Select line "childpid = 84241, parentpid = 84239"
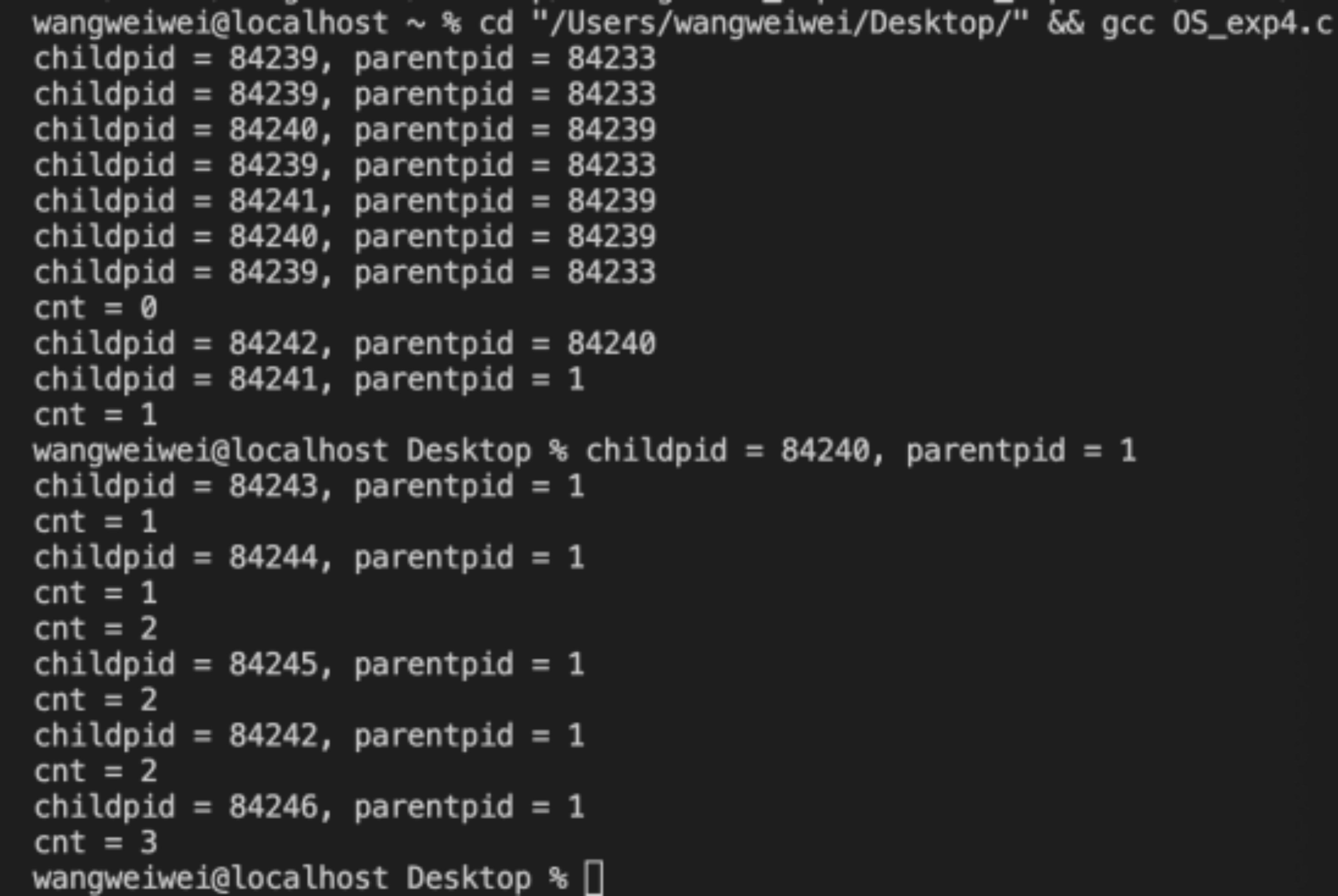 344,201
